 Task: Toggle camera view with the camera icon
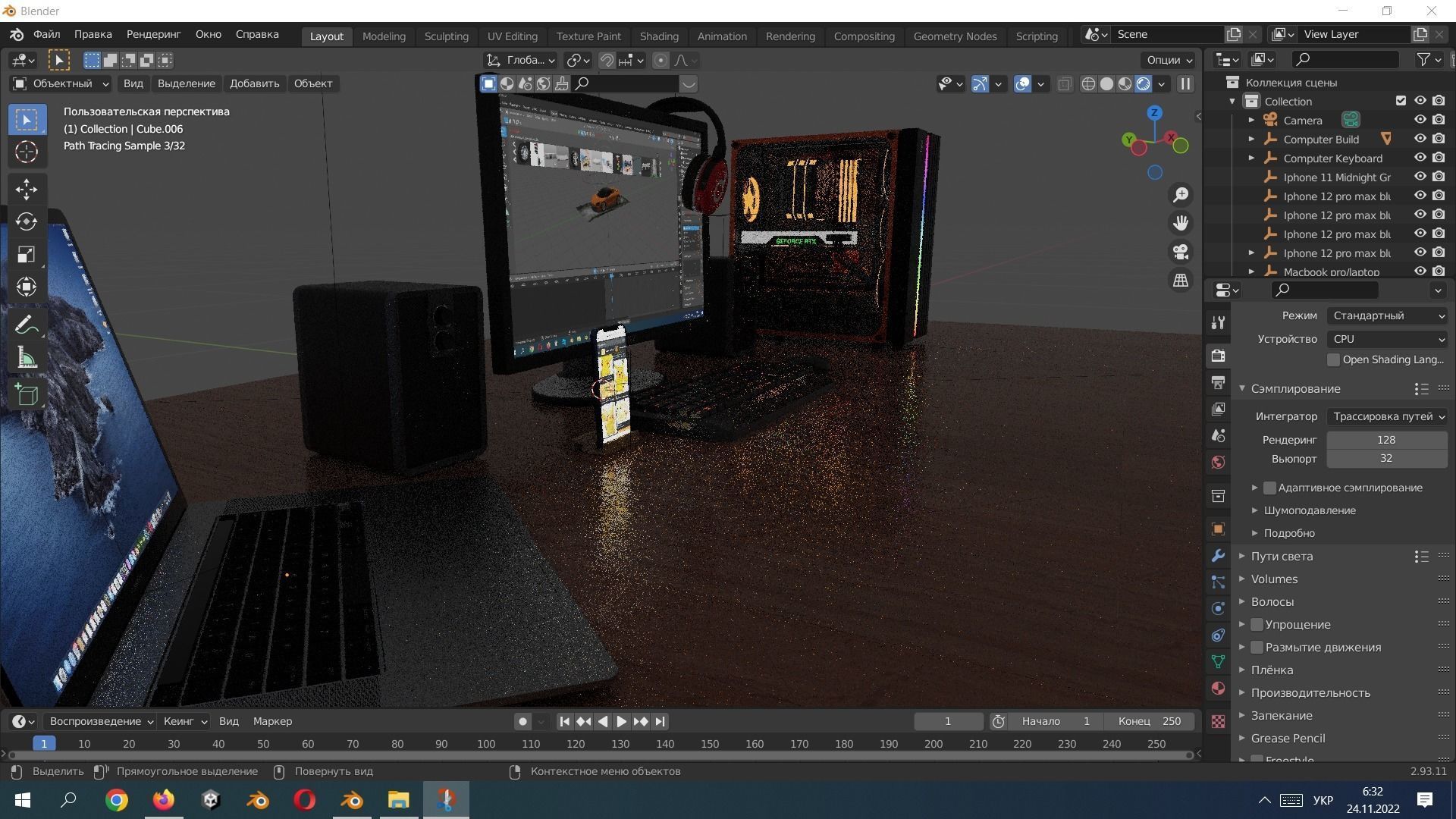click(x=1181, y=252)
